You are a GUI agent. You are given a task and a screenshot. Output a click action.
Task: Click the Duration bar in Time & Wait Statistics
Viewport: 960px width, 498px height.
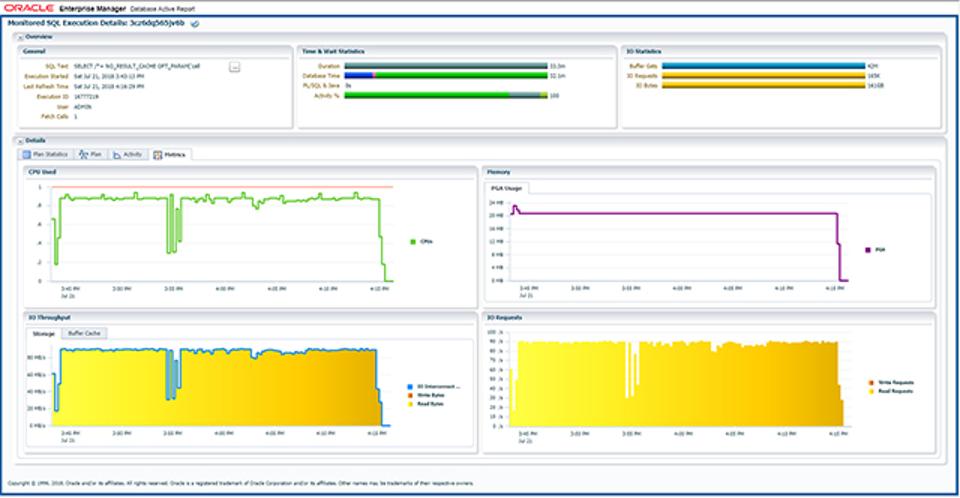[446, 66]
